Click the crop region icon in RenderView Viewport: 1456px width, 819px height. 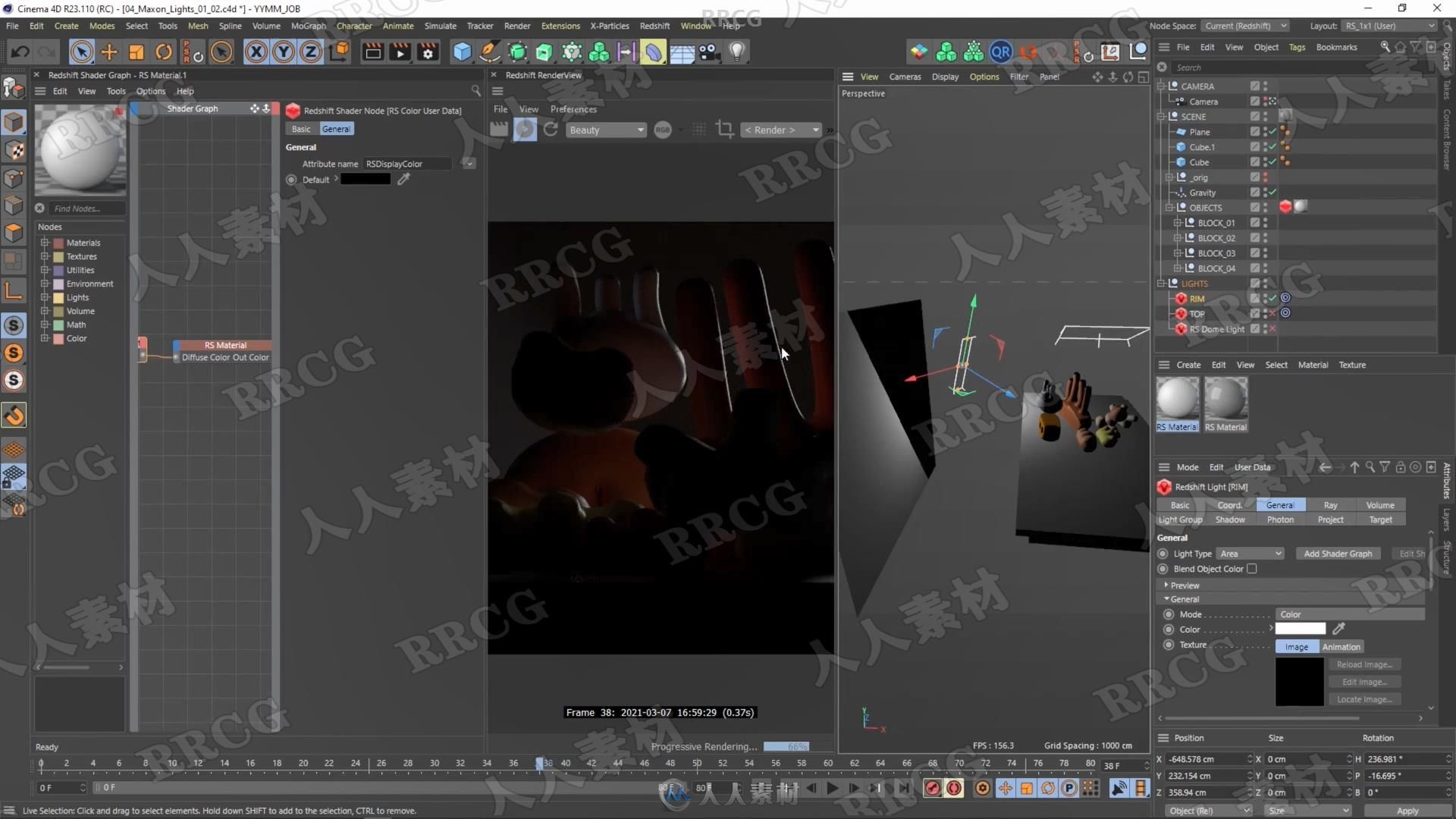pos(725,130)
